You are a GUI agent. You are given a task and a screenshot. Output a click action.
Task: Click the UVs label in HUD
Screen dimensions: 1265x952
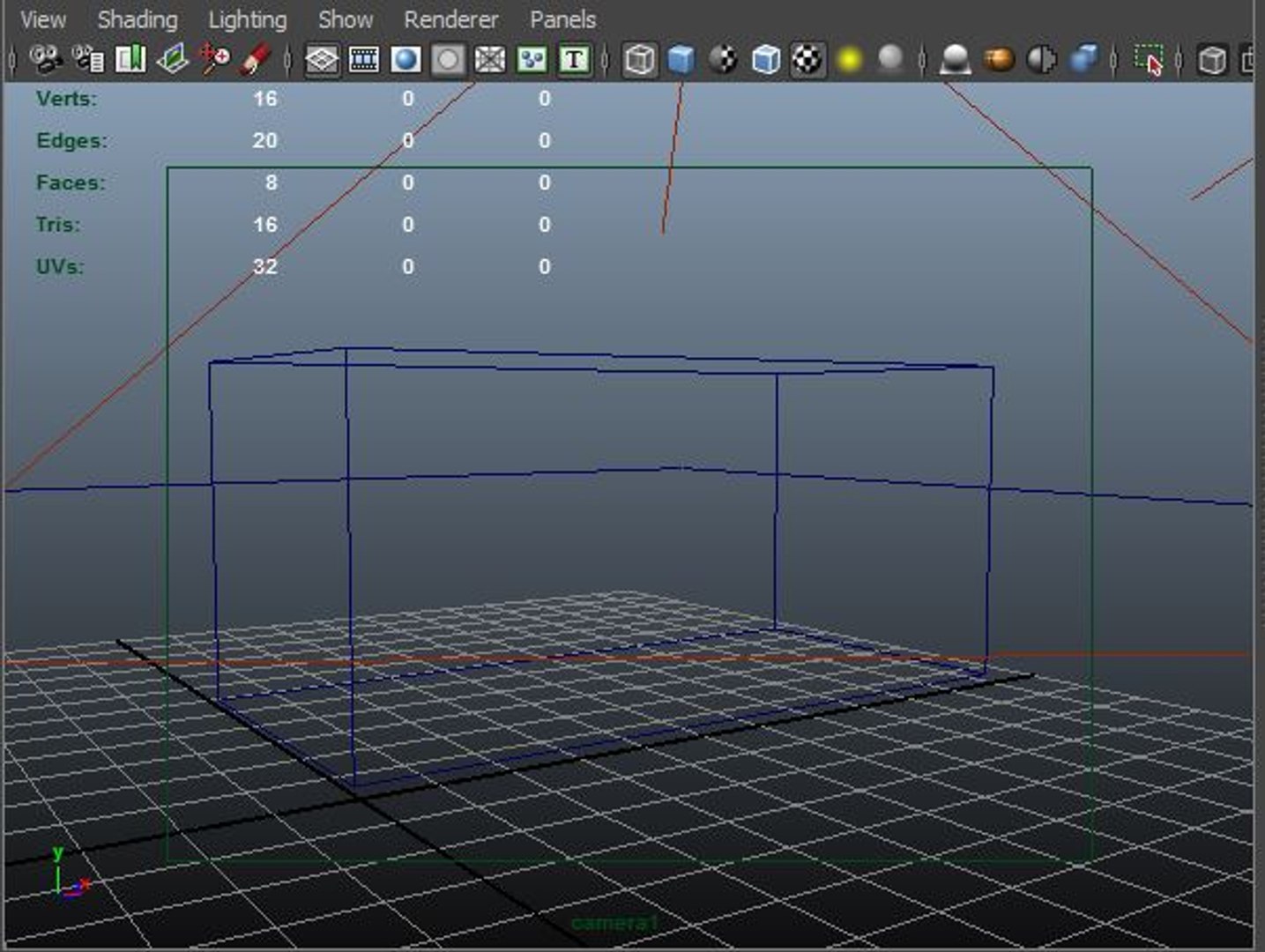(60, 266)
